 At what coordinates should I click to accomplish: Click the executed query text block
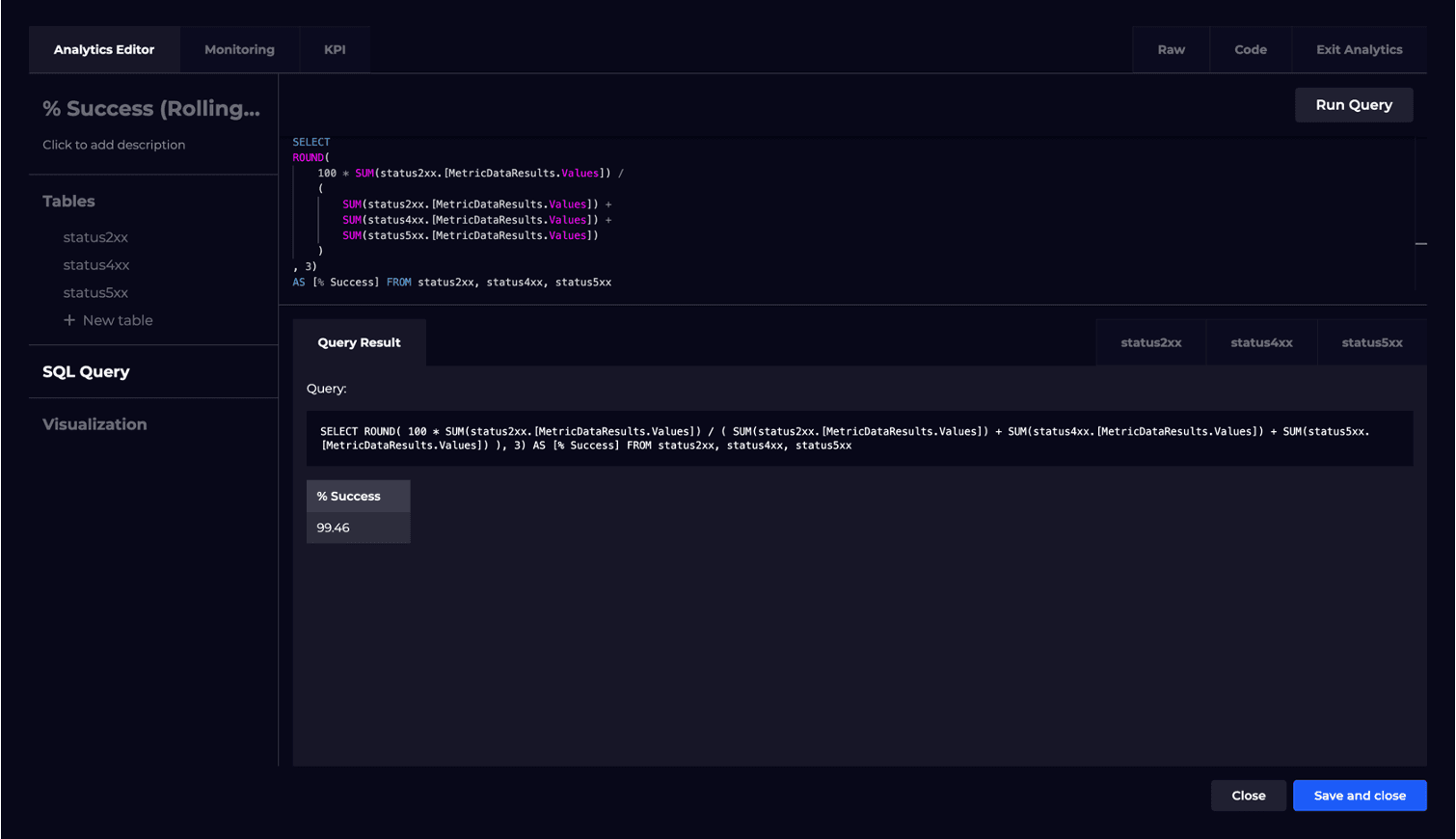[x=860, y=439]
